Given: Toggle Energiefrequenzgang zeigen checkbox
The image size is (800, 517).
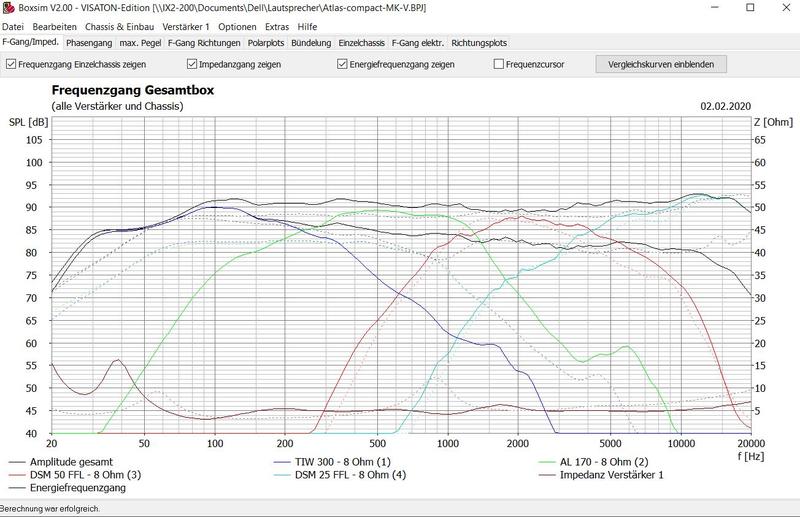Looking at the screenshot, I should [x=396, y=65].
